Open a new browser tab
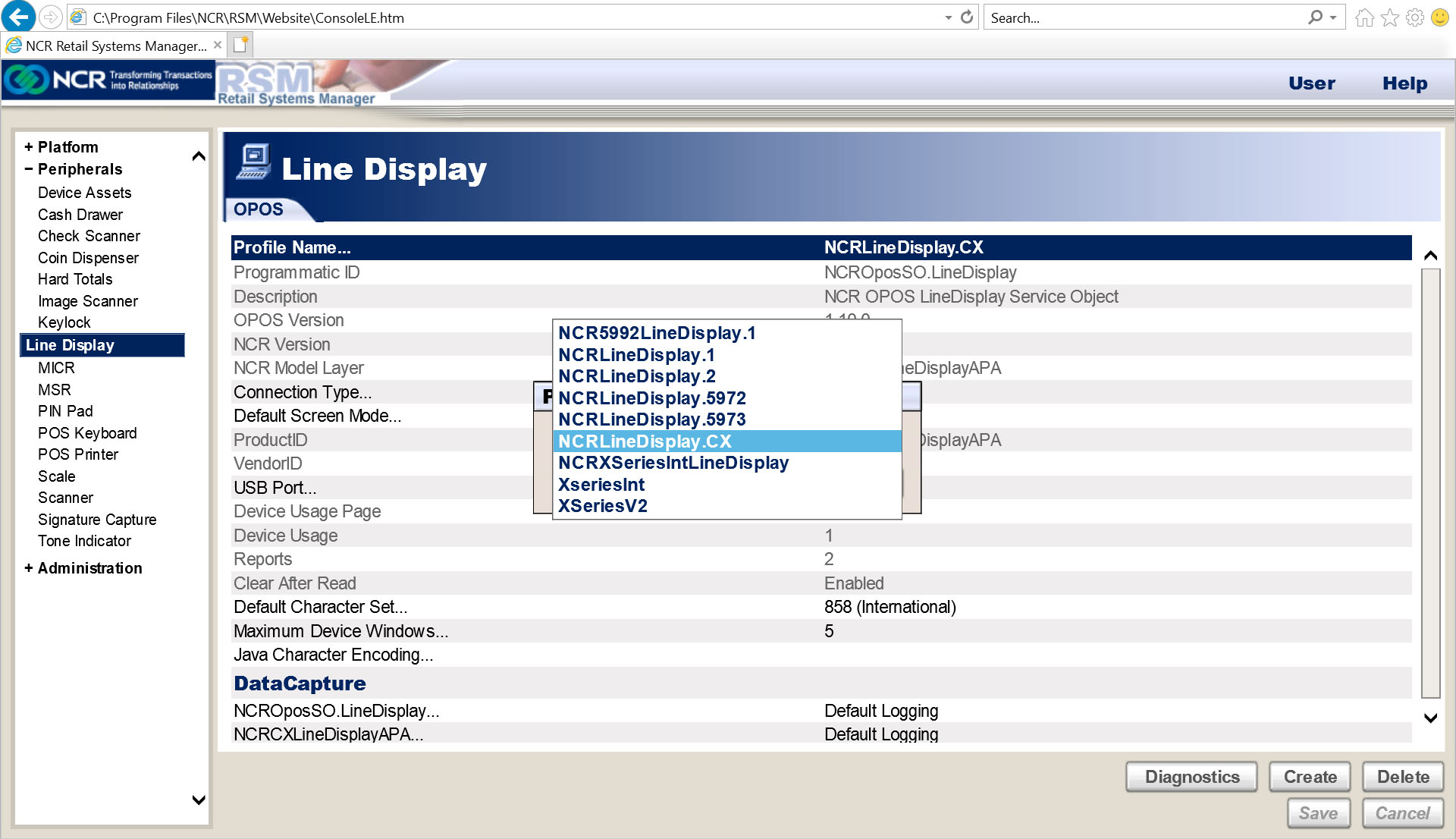 pyautogui.click(x=240, y=45)
